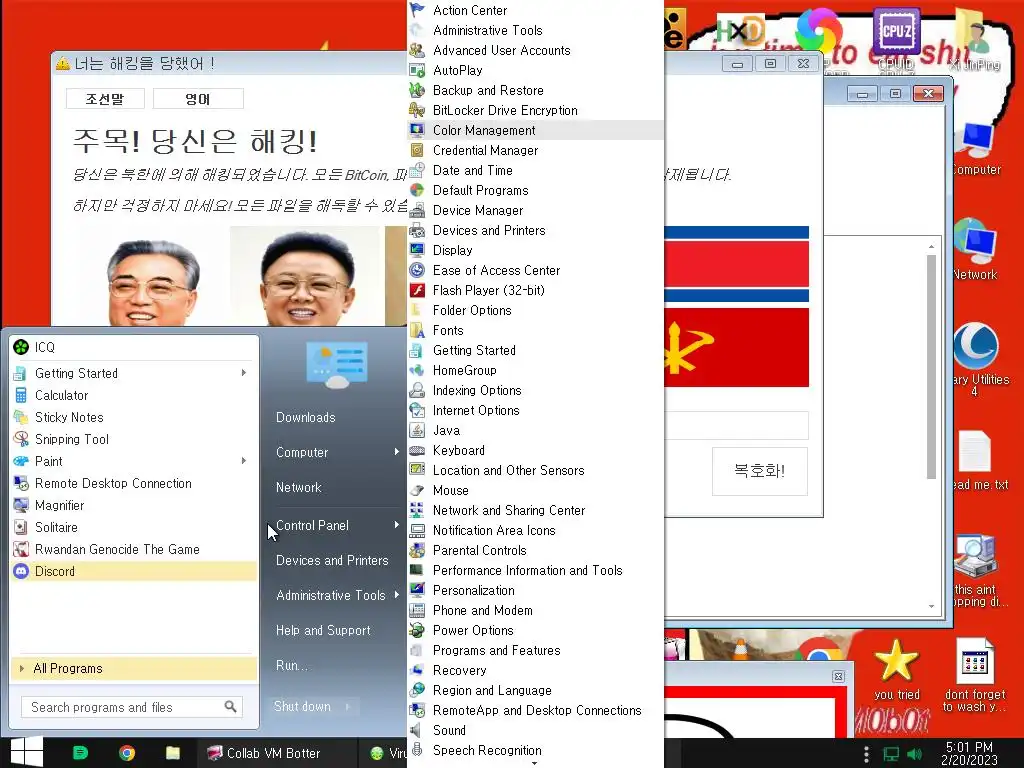
Task: Click the 조선말 language button
Action: 104,99
